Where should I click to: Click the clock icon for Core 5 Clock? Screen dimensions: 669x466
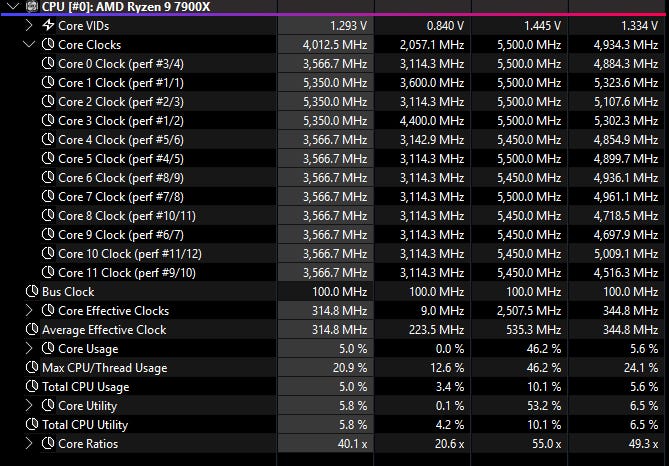point(48,158)
